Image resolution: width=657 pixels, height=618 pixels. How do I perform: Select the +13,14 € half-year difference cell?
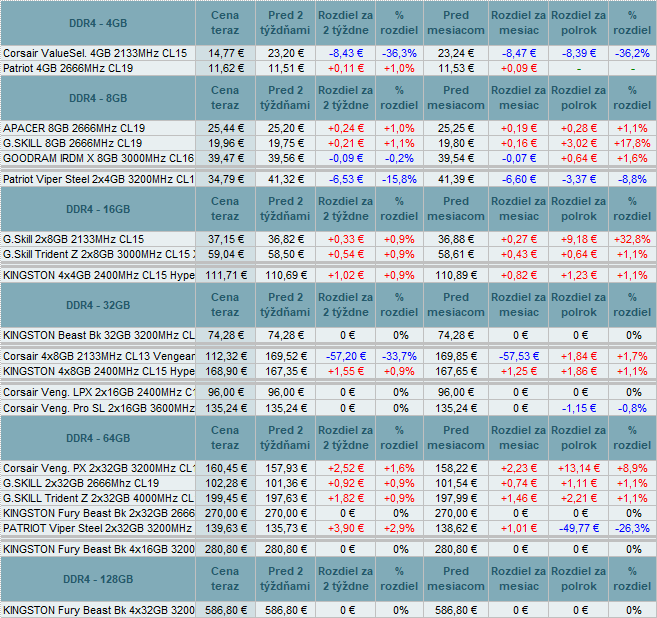[x=579, y=468]
